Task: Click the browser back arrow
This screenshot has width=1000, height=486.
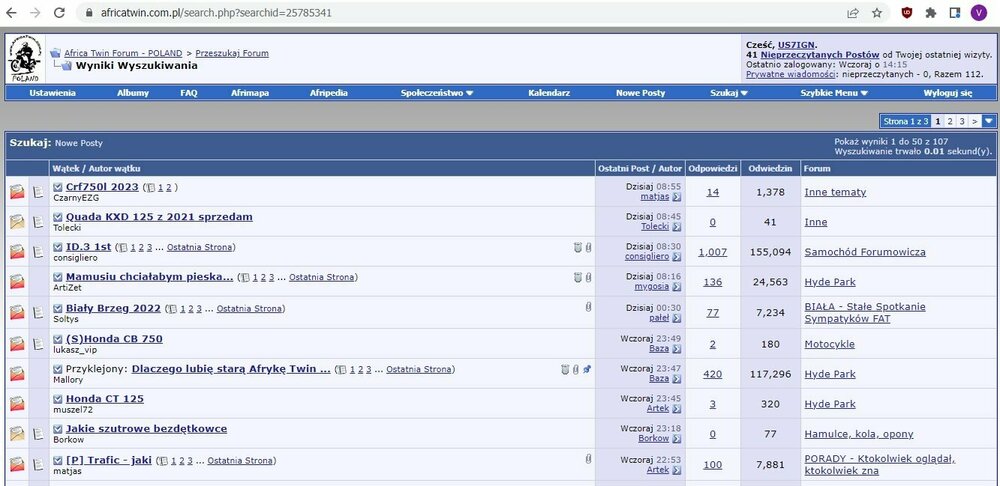Action: coord(11,13)
